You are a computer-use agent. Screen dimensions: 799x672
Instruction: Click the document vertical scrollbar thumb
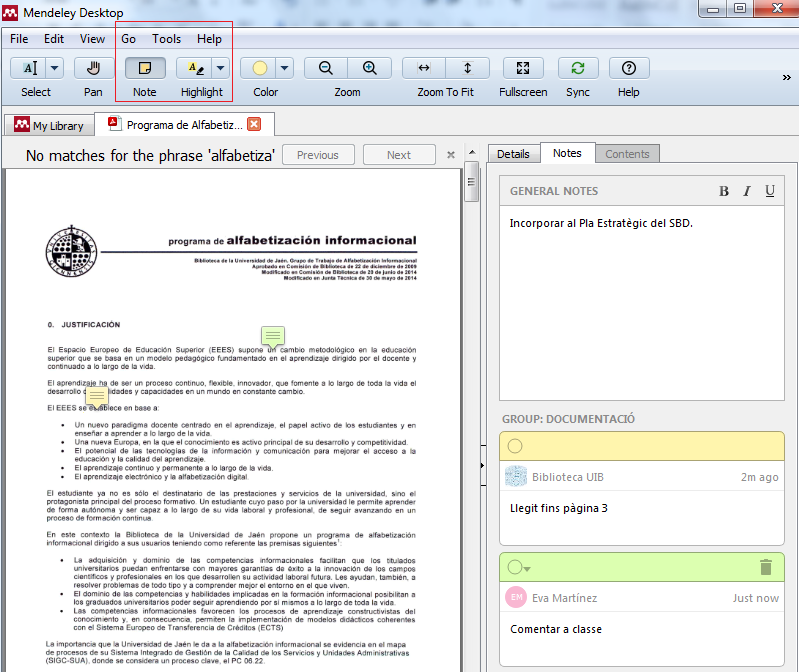tap(472, 182)
